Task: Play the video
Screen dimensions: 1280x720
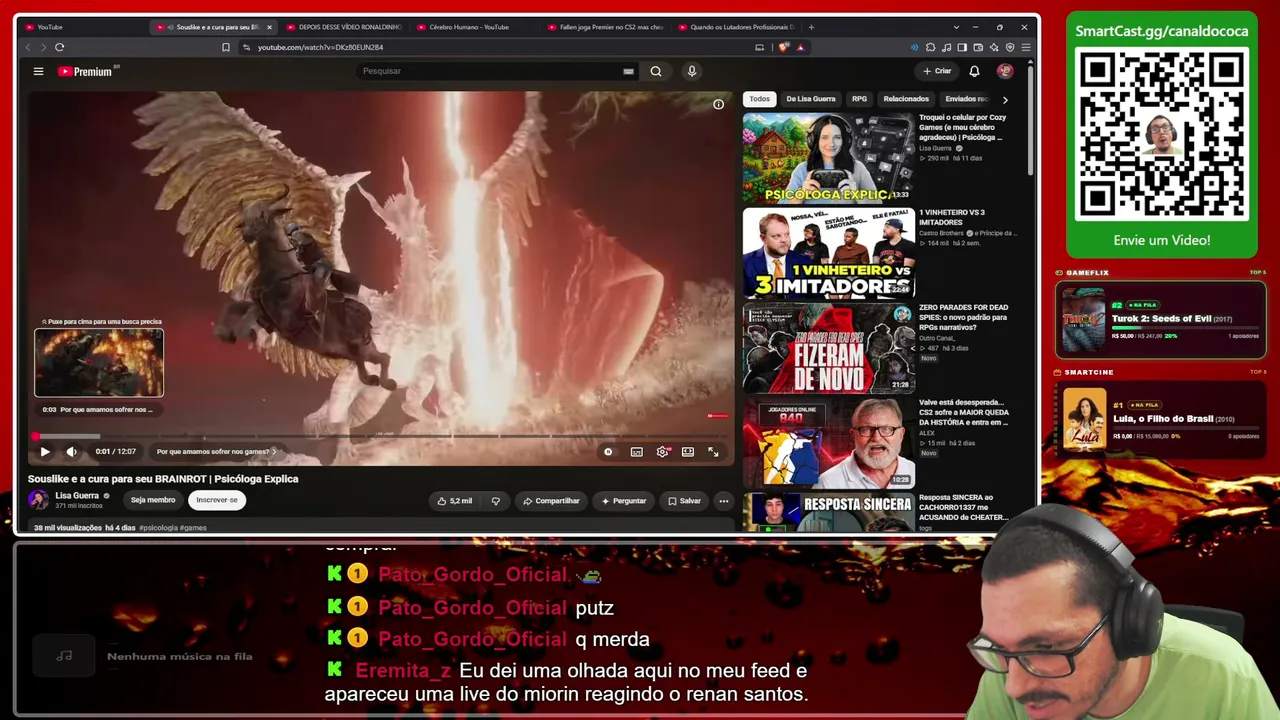Action: pyautogui.click(x=45, y=452)
